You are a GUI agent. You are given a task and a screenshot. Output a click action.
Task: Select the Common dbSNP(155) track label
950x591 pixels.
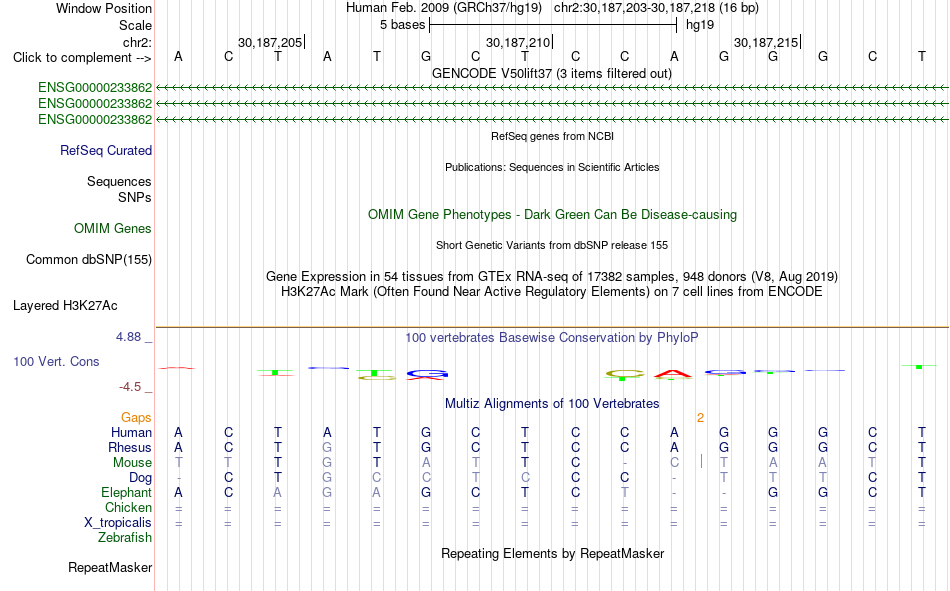(x=89, y=259)
